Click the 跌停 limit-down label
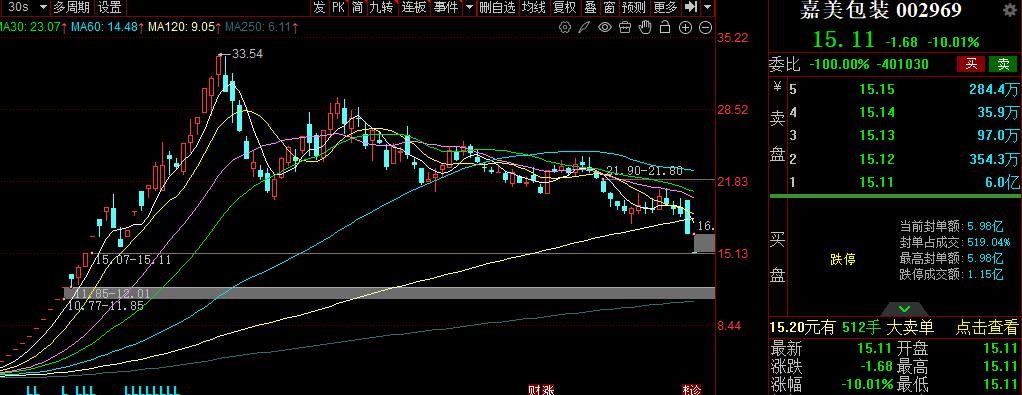This screenshot has height=395, width=1022. (843, 259)
